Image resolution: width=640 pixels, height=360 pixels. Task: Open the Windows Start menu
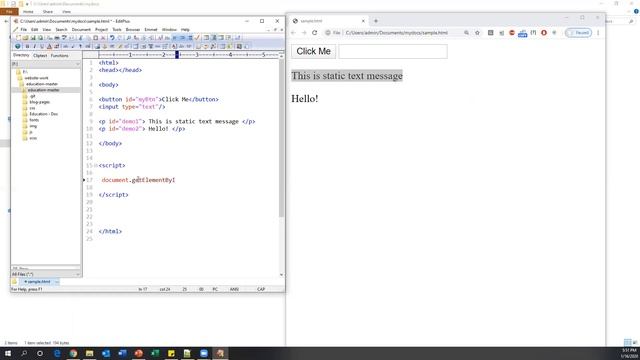click(x=8, y=353)
